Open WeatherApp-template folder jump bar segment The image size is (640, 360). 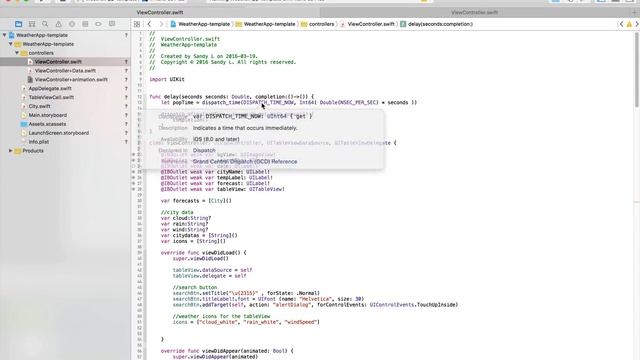point(265,24)
